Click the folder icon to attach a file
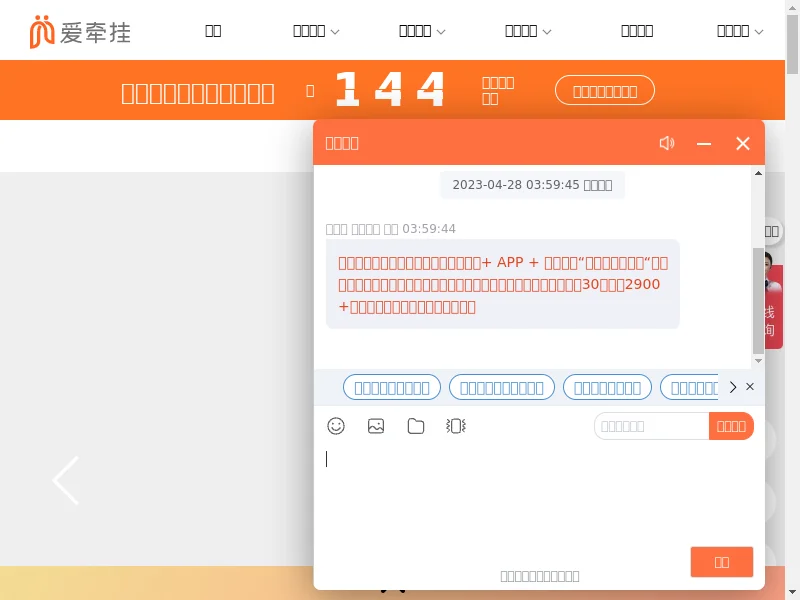800x600 pixels. pos(416,426)
